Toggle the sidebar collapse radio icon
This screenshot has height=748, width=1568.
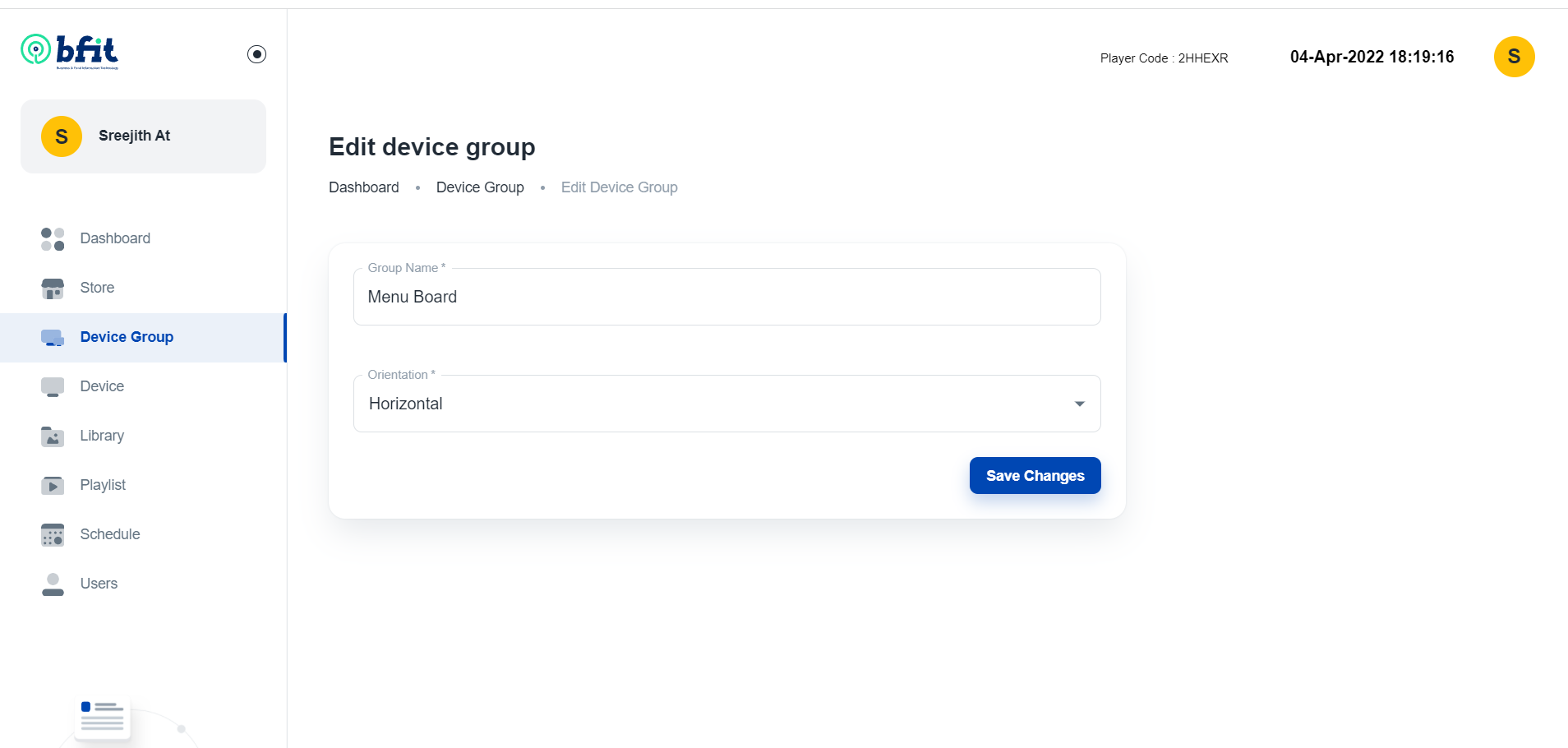(x=256, y=54)
